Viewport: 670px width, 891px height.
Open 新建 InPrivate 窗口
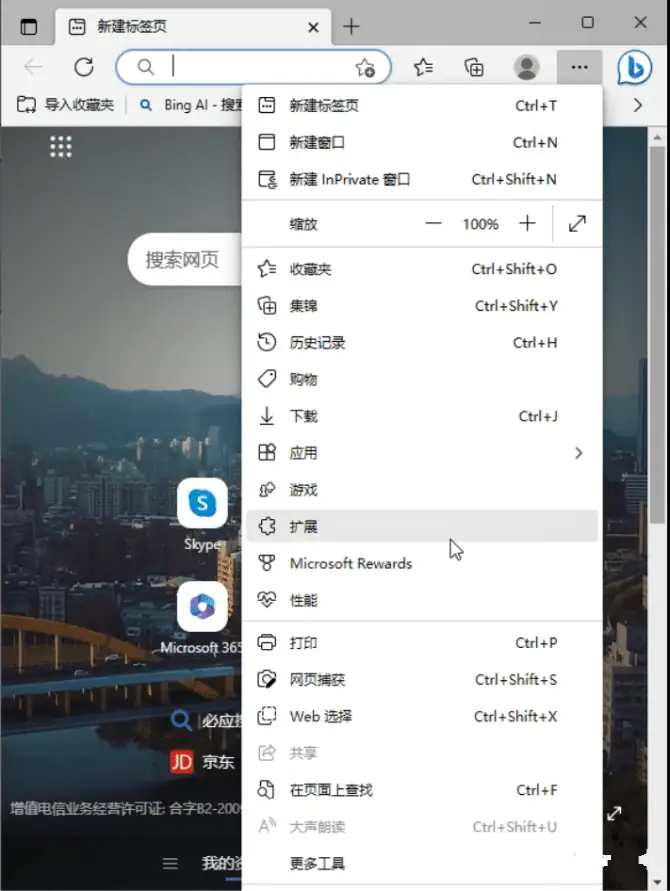(422, 179)
